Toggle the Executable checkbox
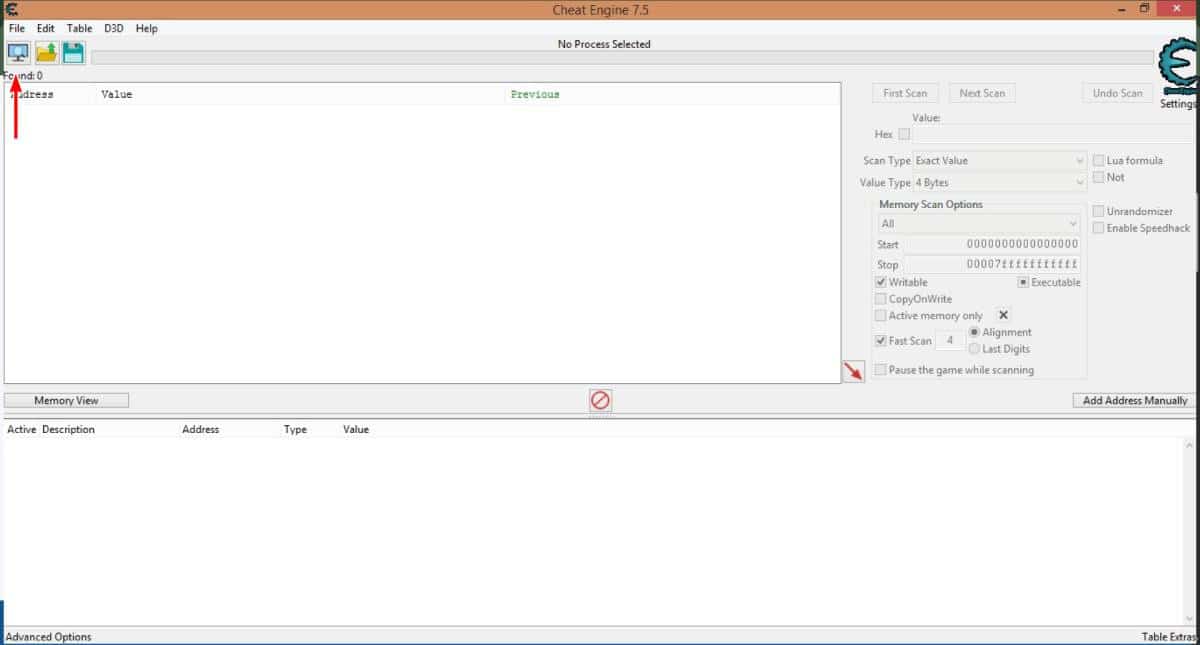 [1023, 282]
